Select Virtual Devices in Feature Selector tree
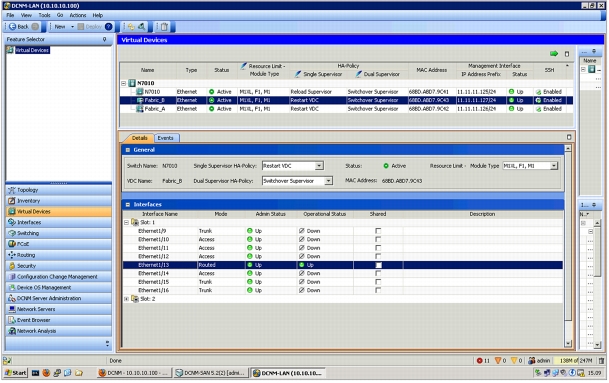The width and height of the screenshot is (609, 383). [x=32, y=50]
